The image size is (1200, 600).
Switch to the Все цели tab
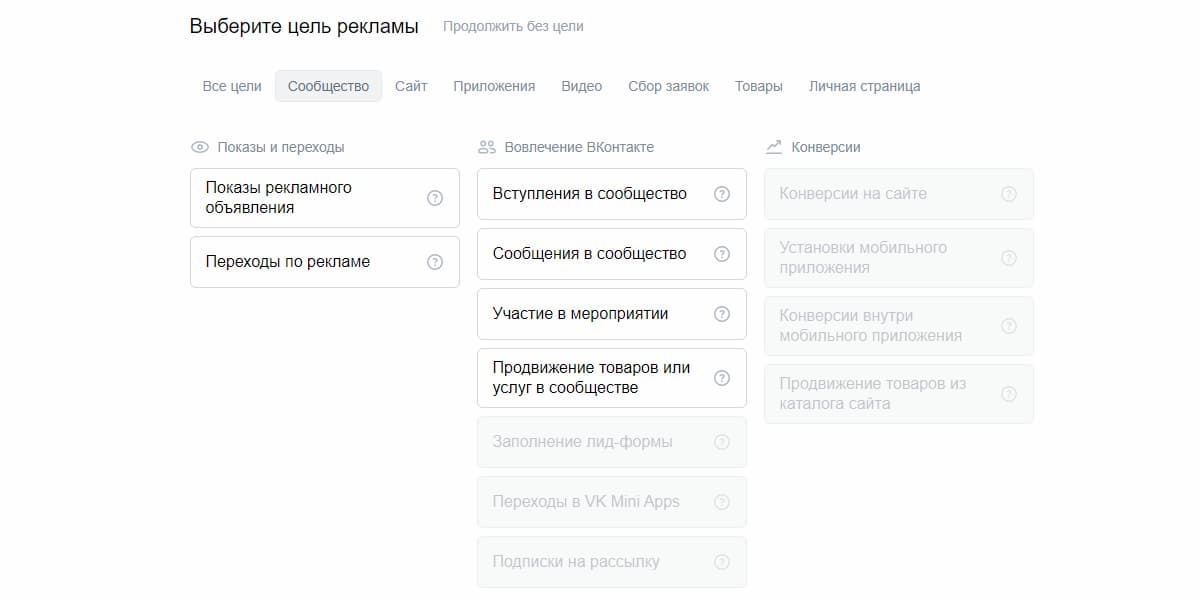[232, 86]
